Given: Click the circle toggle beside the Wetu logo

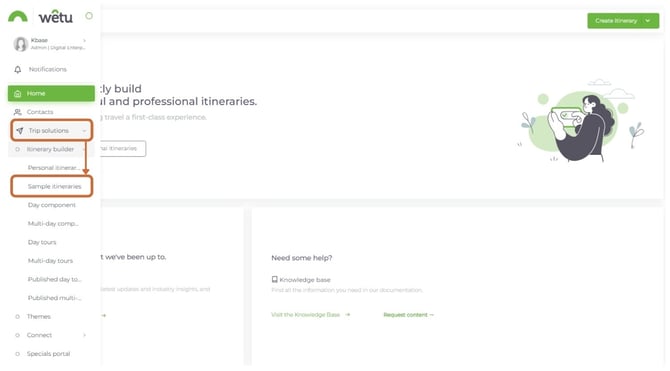Looking at the screenshot, I should click(x=89, y=16).
